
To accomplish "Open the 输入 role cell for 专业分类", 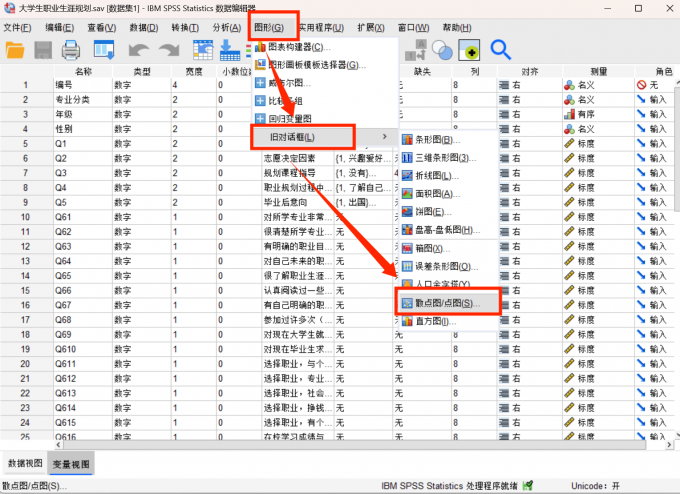I will click(655, 100).
